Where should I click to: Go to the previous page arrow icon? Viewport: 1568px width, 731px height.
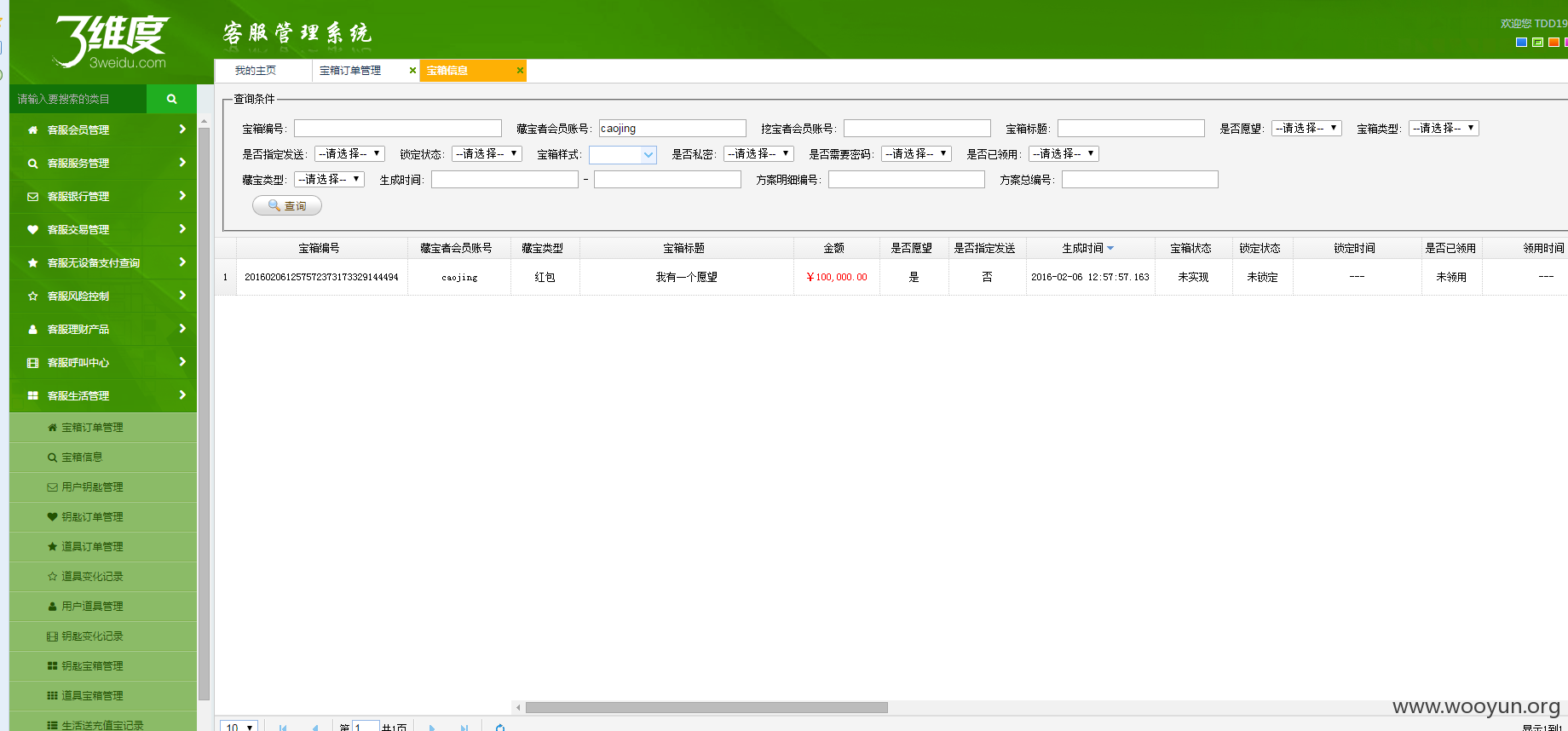tap(315, 727)
